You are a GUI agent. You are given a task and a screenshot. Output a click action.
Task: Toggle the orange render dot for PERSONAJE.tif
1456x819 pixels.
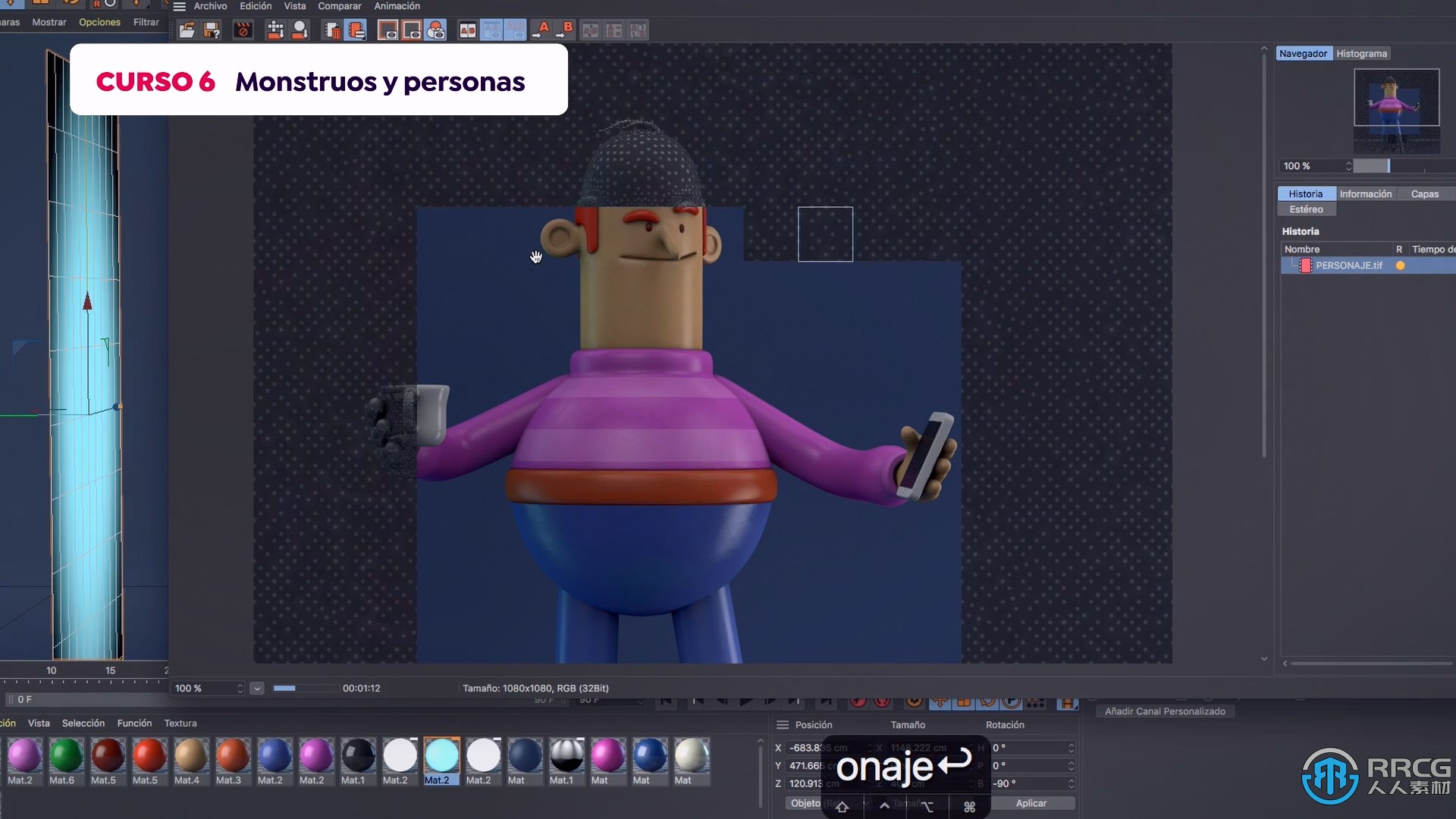(x=1400, y=265)
